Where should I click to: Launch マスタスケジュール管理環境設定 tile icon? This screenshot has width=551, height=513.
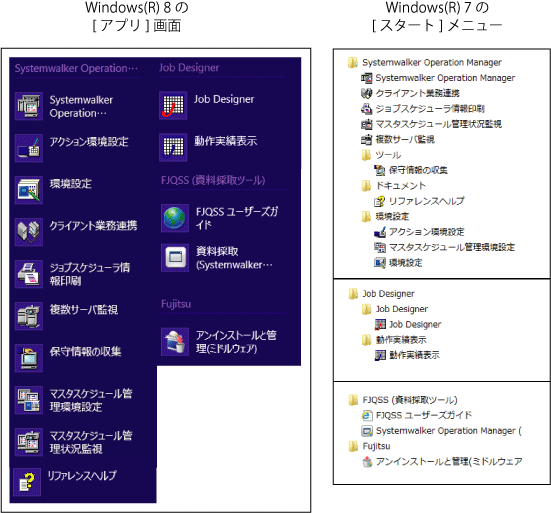[x=29, y=400]
